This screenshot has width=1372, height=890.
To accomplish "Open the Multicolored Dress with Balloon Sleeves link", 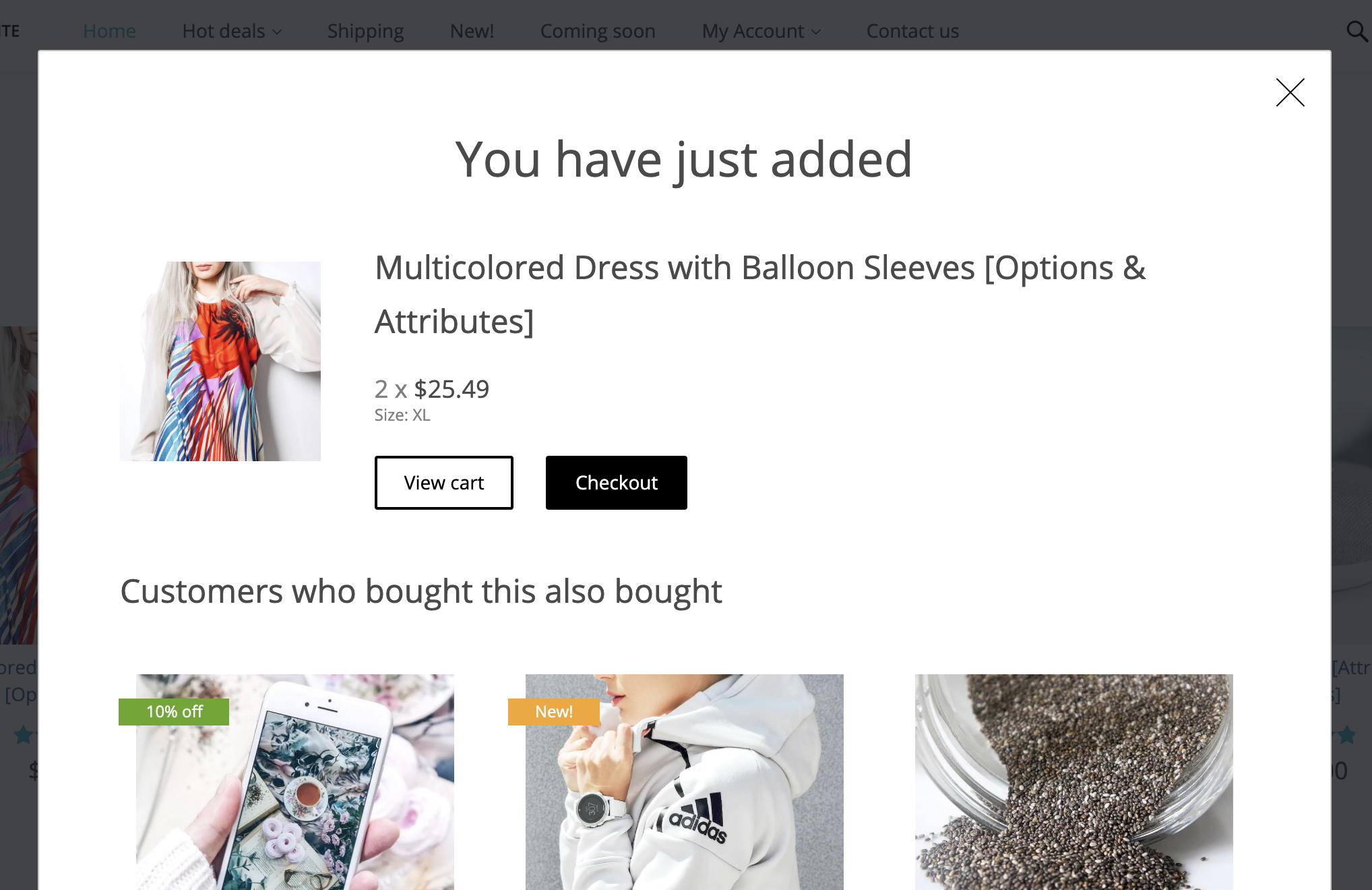I will [759, 268].
